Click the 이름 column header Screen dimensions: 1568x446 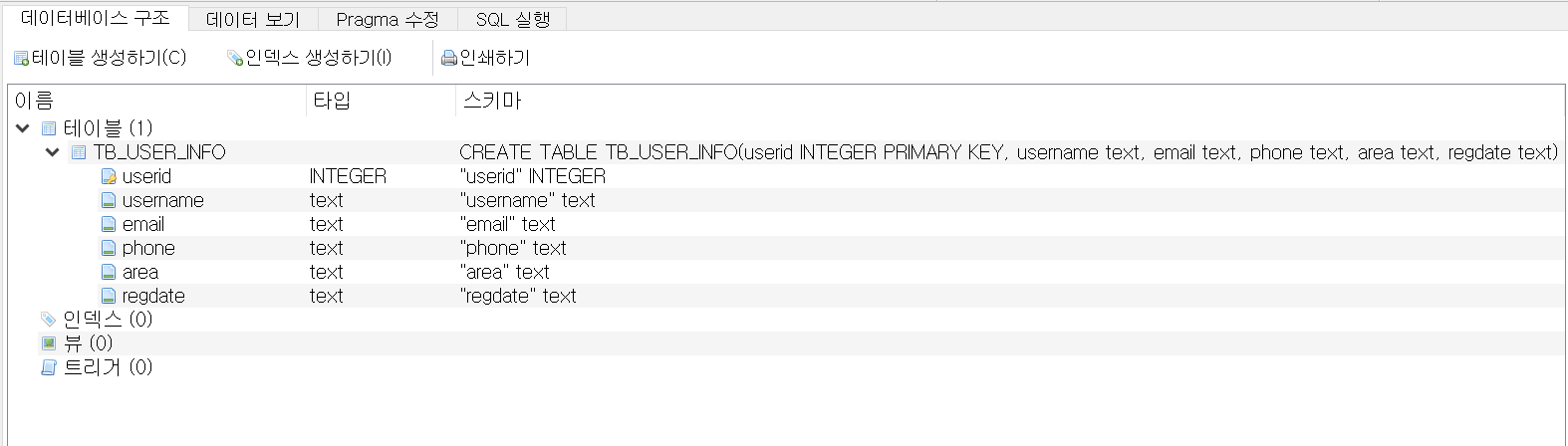coord(34,101)
